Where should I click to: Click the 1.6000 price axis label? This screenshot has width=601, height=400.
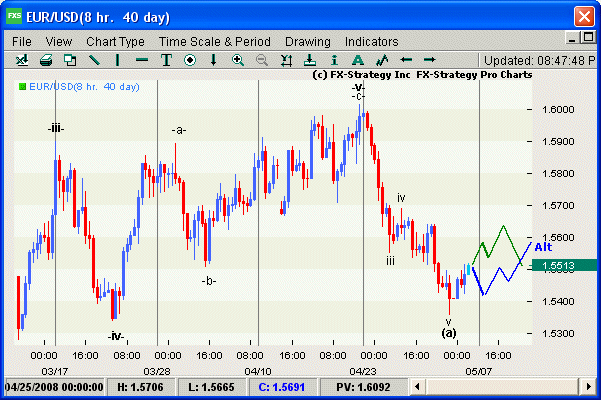pyautogui.click(x=558, y=110)
